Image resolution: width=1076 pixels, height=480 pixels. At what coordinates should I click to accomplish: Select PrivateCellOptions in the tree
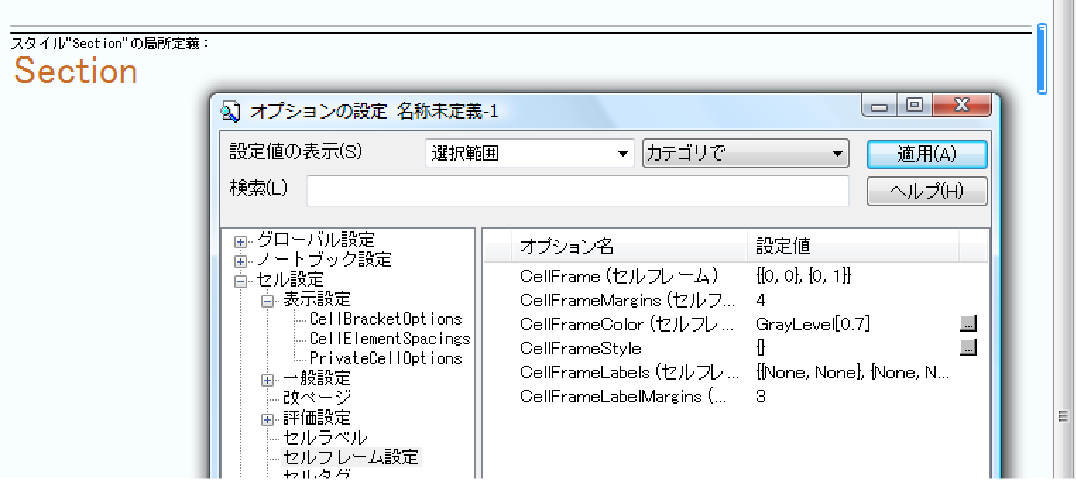tap(386, 358)
